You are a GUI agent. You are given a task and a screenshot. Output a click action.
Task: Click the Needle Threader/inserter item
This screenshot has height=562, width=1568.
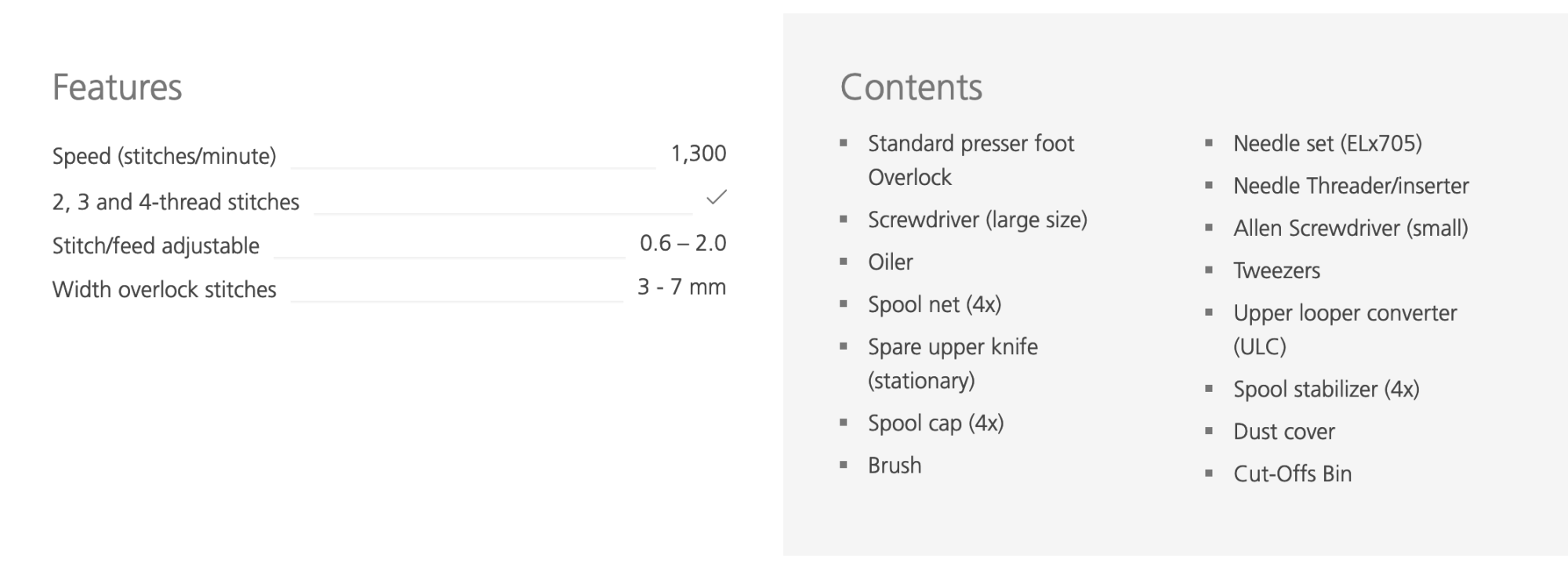tap(1350, 186)
